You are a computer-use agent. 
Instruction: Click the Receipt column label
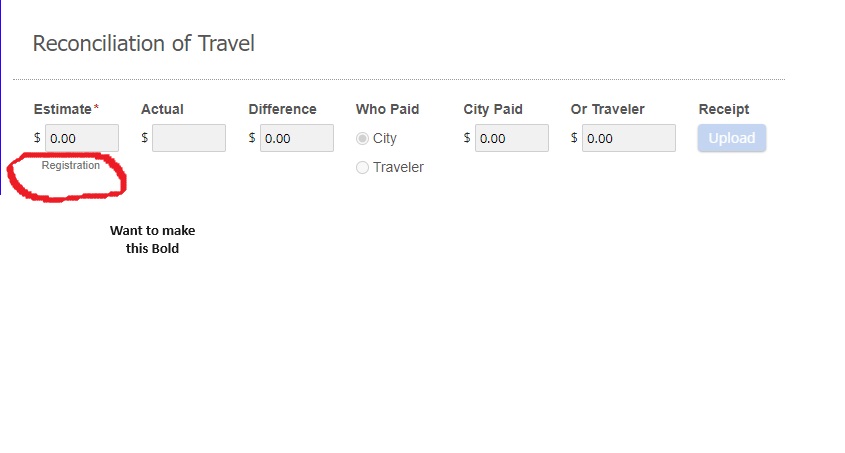(723, 109)
